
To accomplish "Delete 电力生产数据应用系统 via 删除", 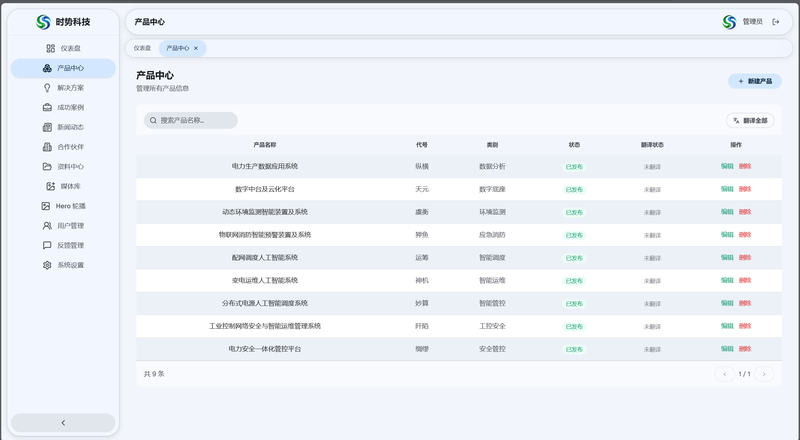I will (x=745, y=166).
